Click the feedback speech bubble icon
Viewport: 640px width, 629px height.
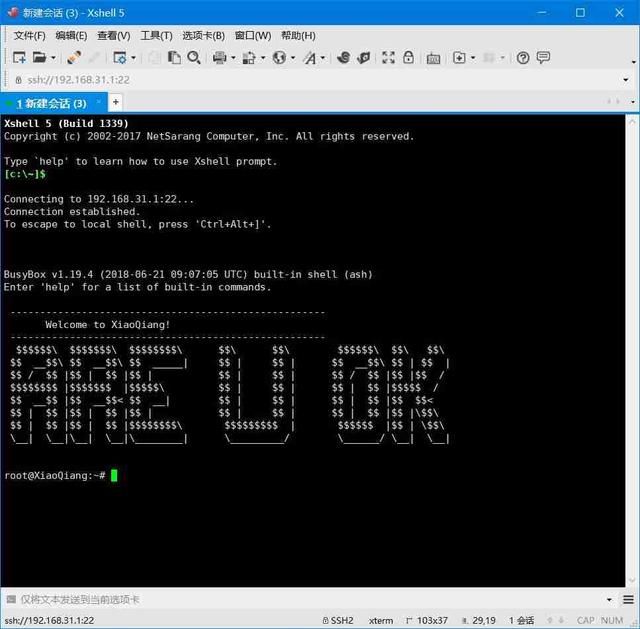(x=543, y=58)
